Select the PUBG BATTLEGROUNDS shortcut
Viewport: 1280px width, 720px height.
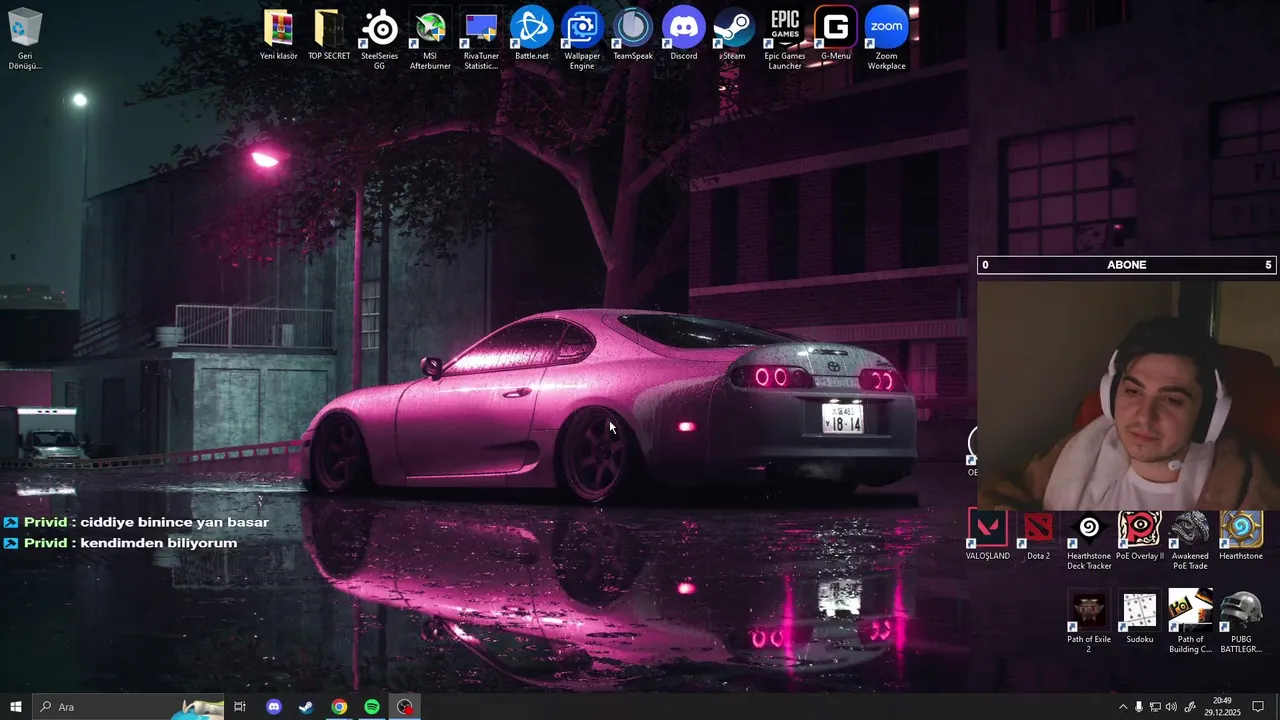[1241, 622]
